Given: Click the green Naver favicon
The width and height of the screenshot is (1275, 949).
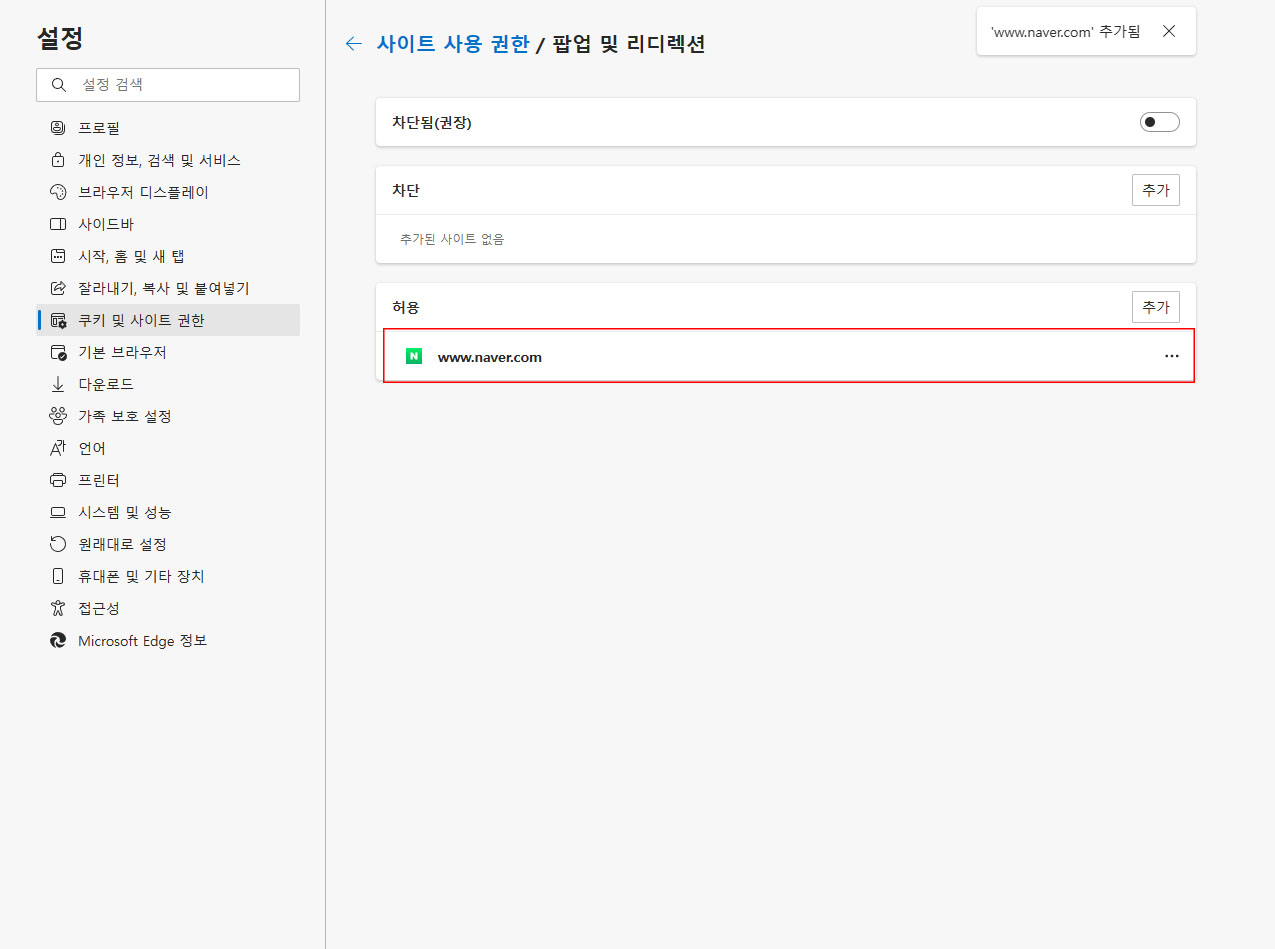Looking at the screenshot, I should tap(414, 356).
